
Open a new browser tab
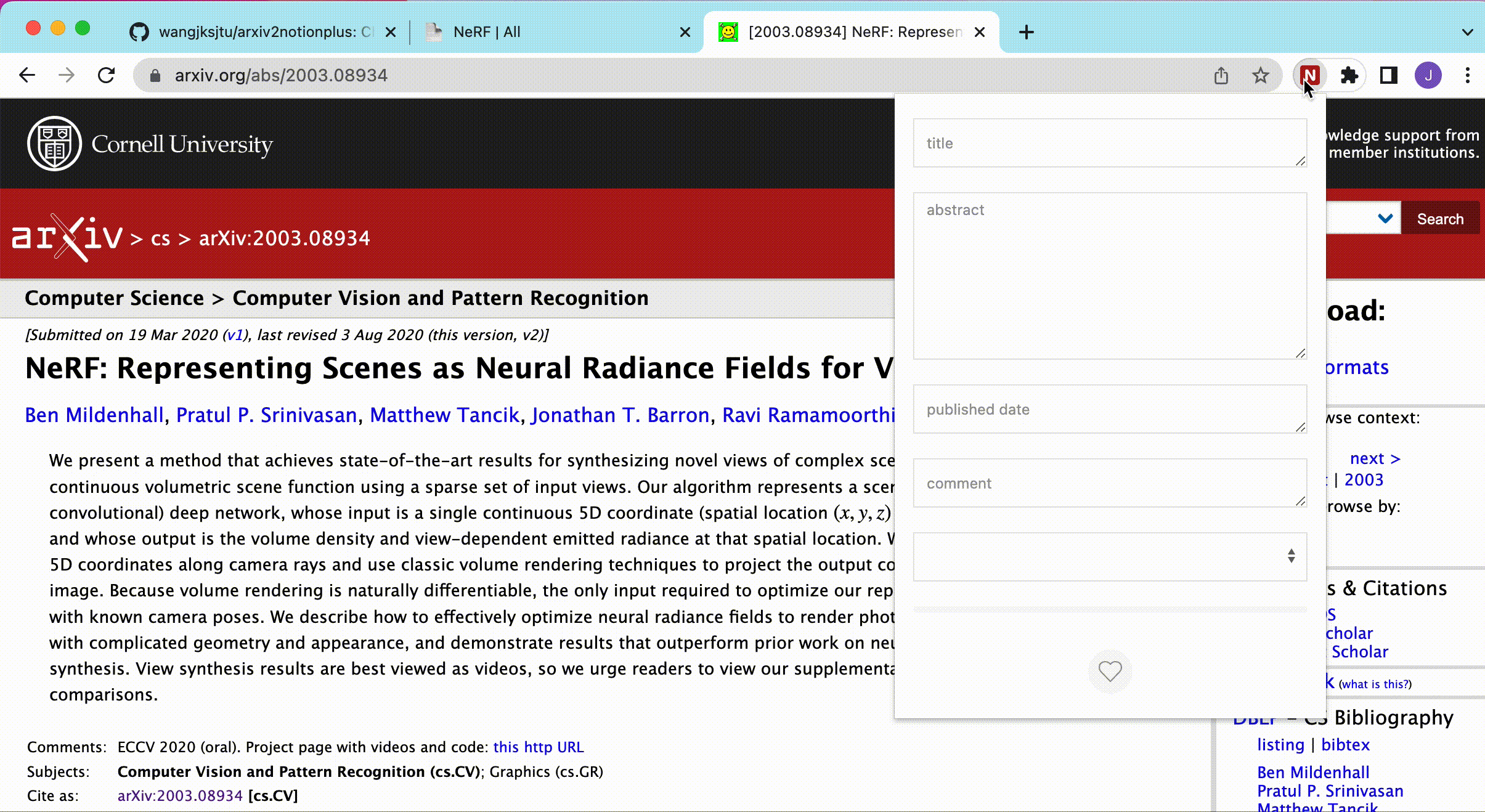[x=1026, y=32]
